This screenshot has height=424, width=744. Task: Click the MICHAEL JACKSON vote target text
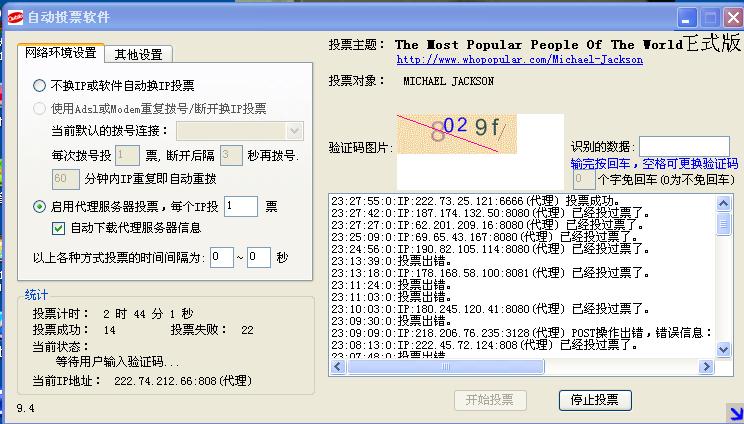(448, 81)
